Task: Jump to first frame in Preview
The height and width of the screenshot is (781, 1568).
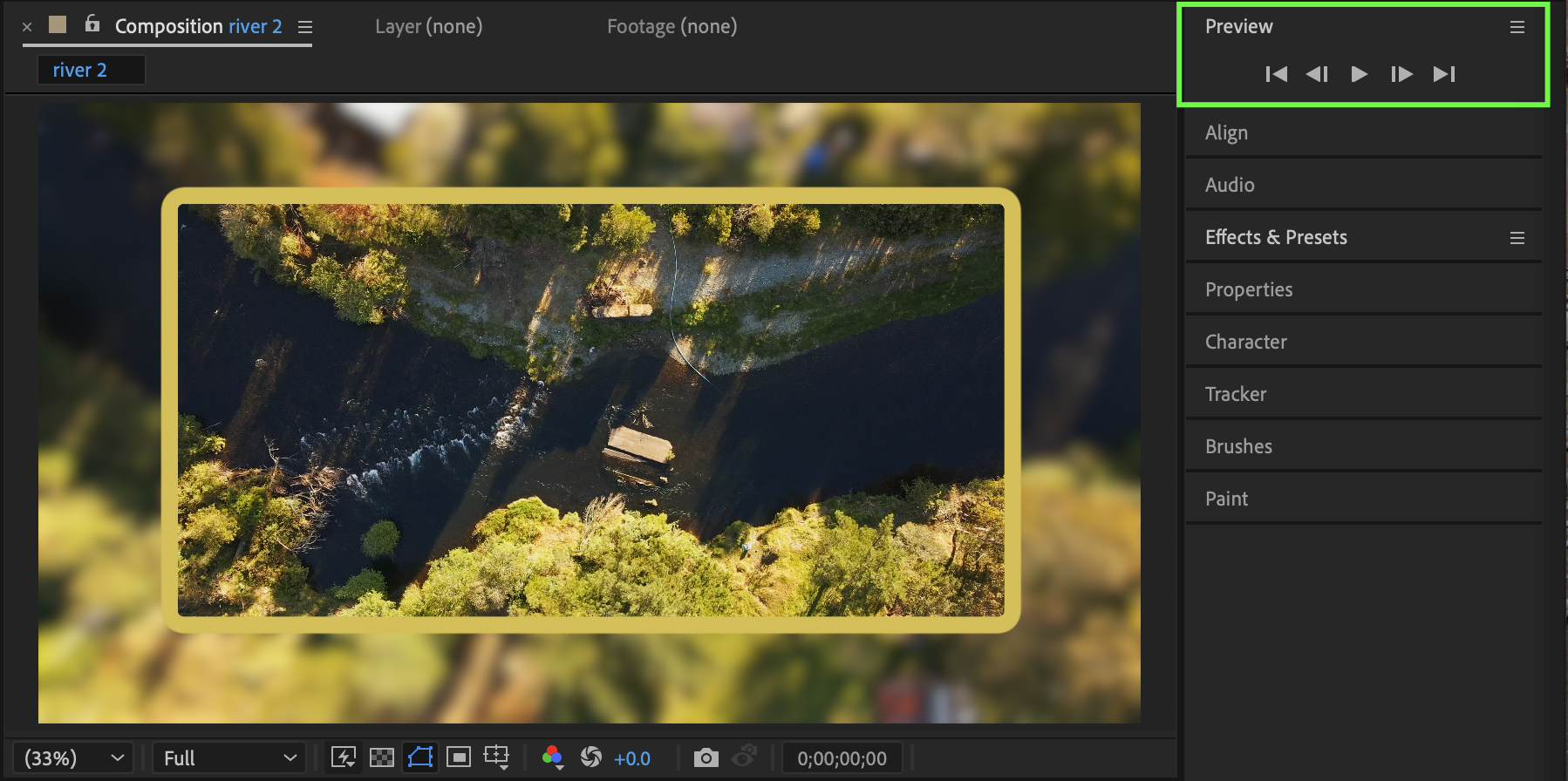Action: (x=1276, y=74)
